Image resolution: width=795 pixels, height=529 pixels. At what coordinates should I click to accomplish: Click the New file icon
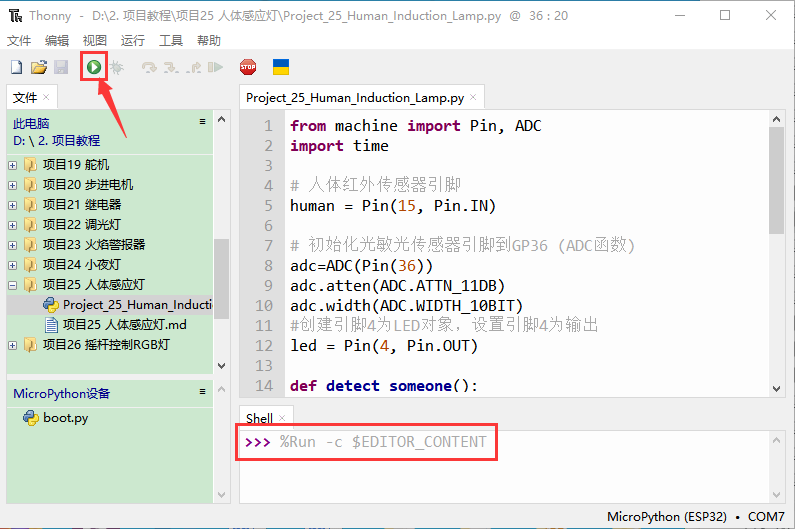click(x=16, y=67)
